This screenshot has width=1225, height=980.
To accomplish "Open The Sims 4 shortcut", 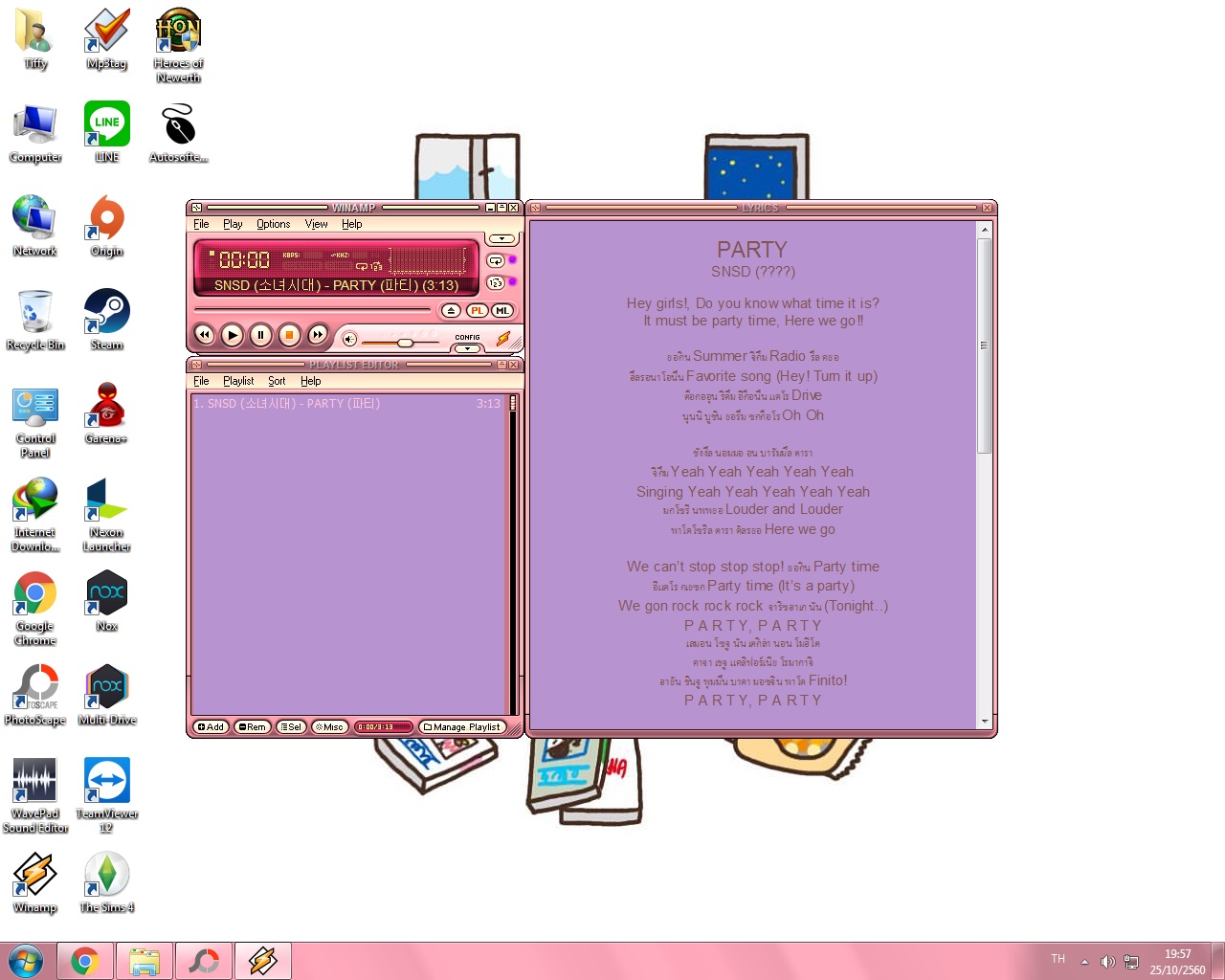I will pos(107,882).
